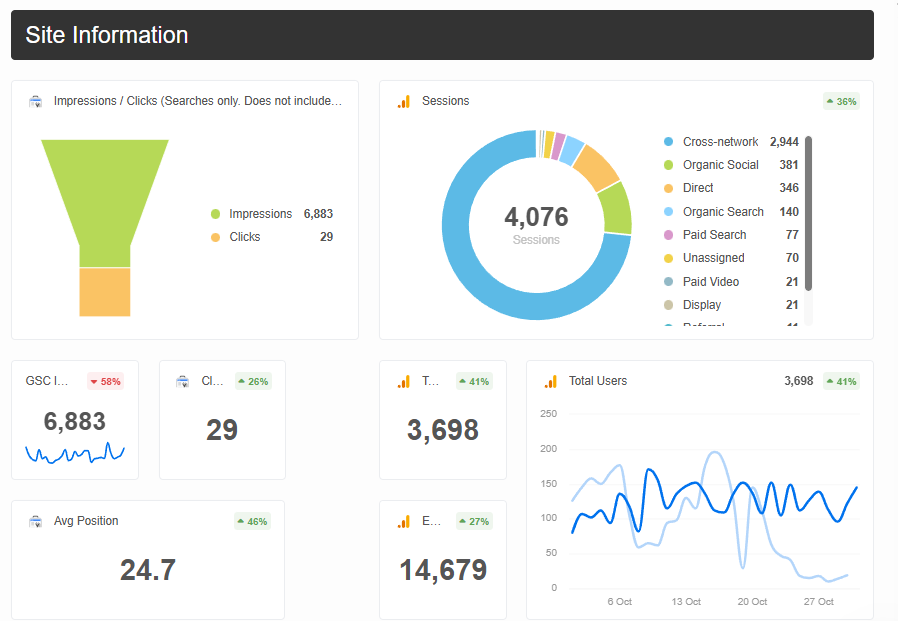The height and width of the screenshot is (621, 898).
Task: Select the Organic Social green legend dot
Action: tap(668, 165)
